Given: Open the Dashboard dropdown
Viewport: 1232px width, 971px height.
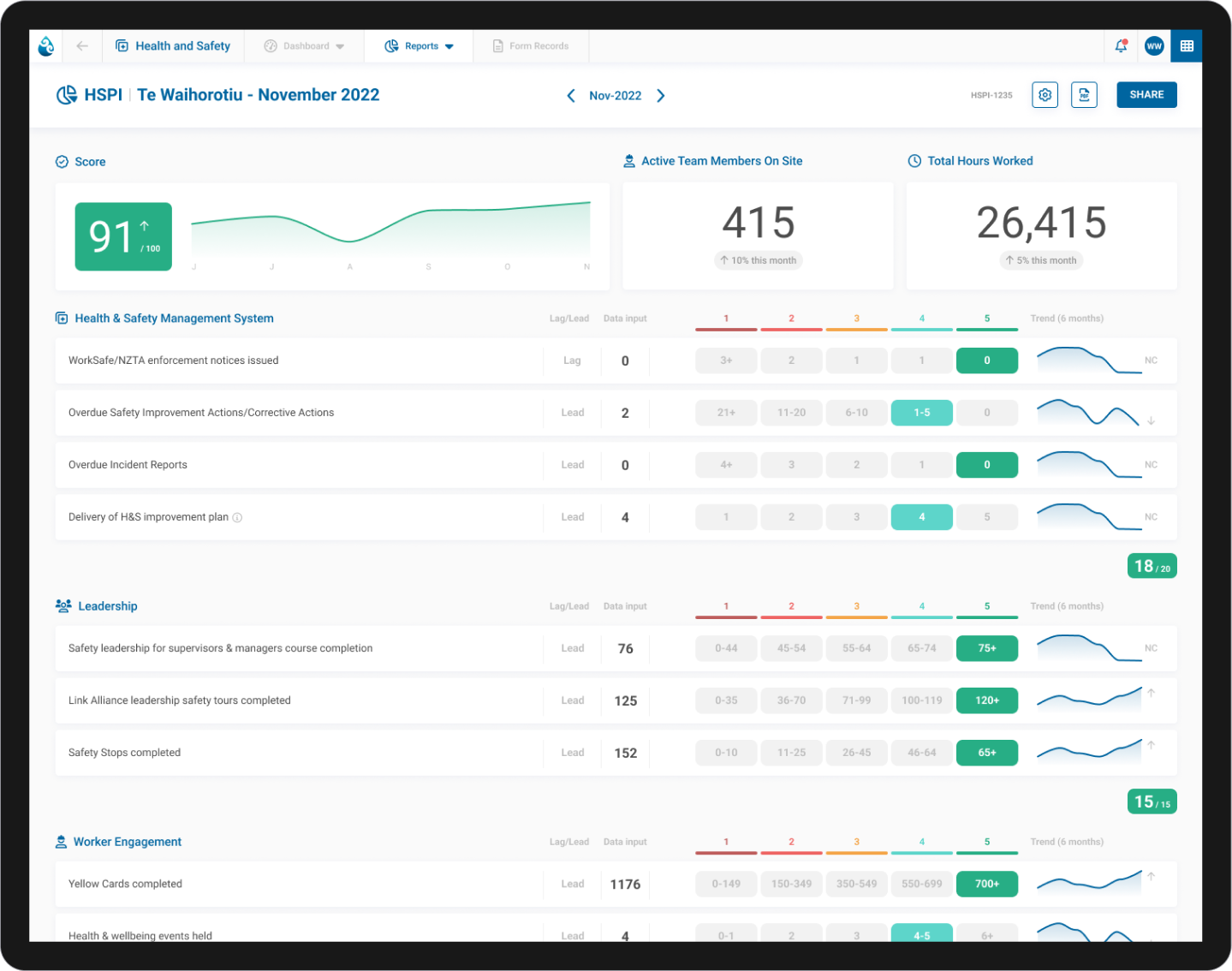Looking at the screenshot, I should coord(304,45).
